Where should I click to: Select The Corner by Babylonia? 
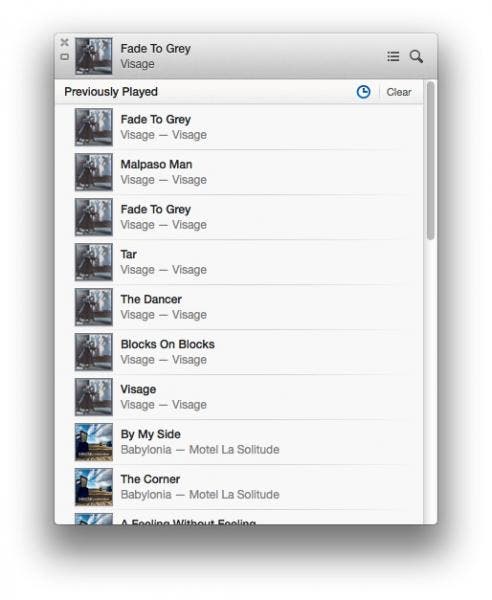240,487
